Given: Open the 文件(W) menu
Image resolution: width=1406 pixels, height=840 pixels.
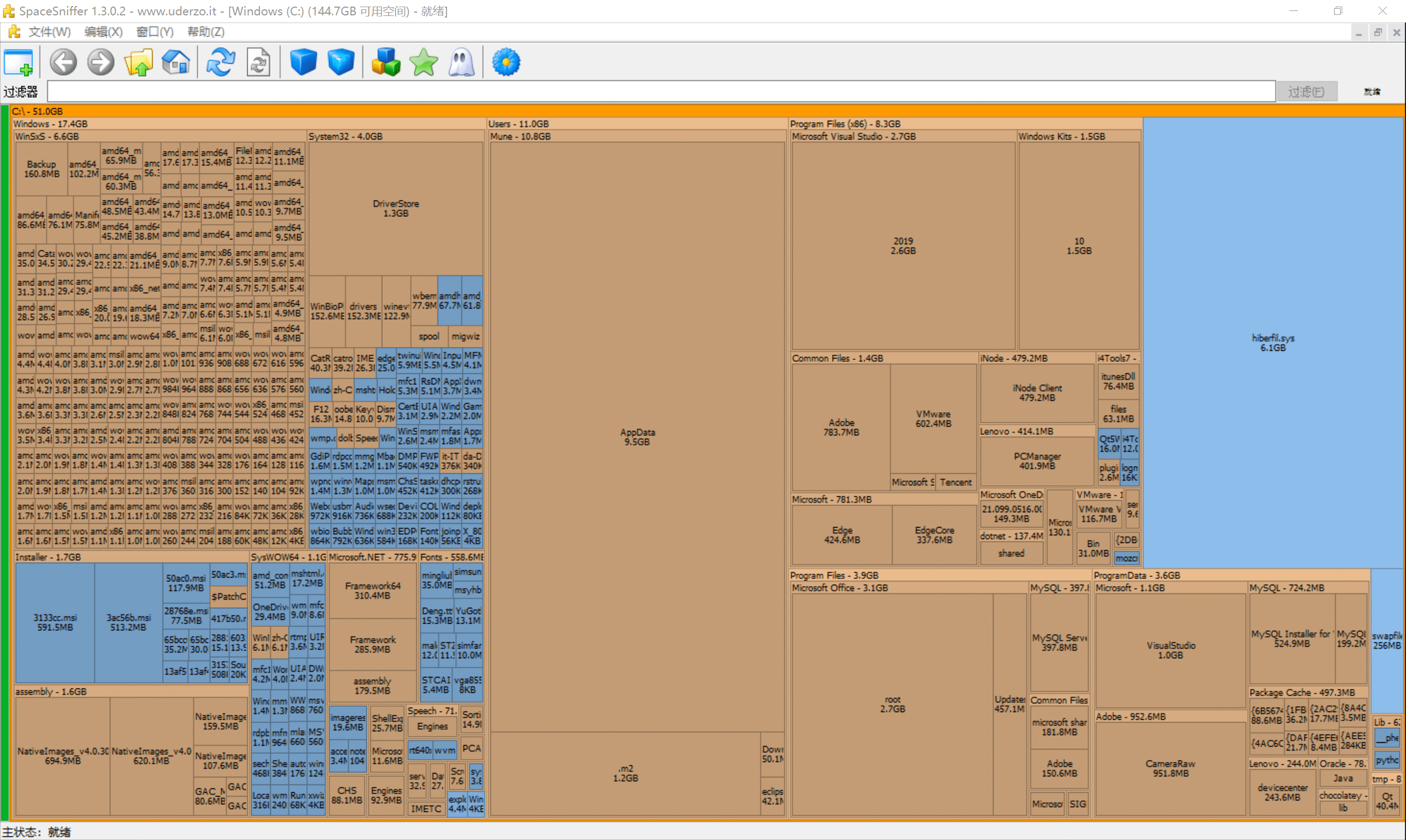Looking at the screenshot, I should pos(49,32).
